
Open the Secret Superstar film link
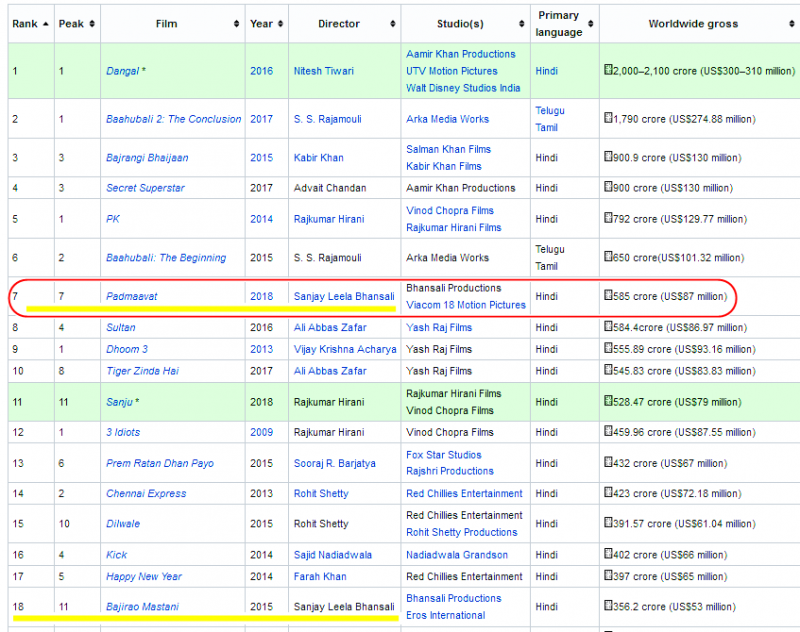pos(145,188)
